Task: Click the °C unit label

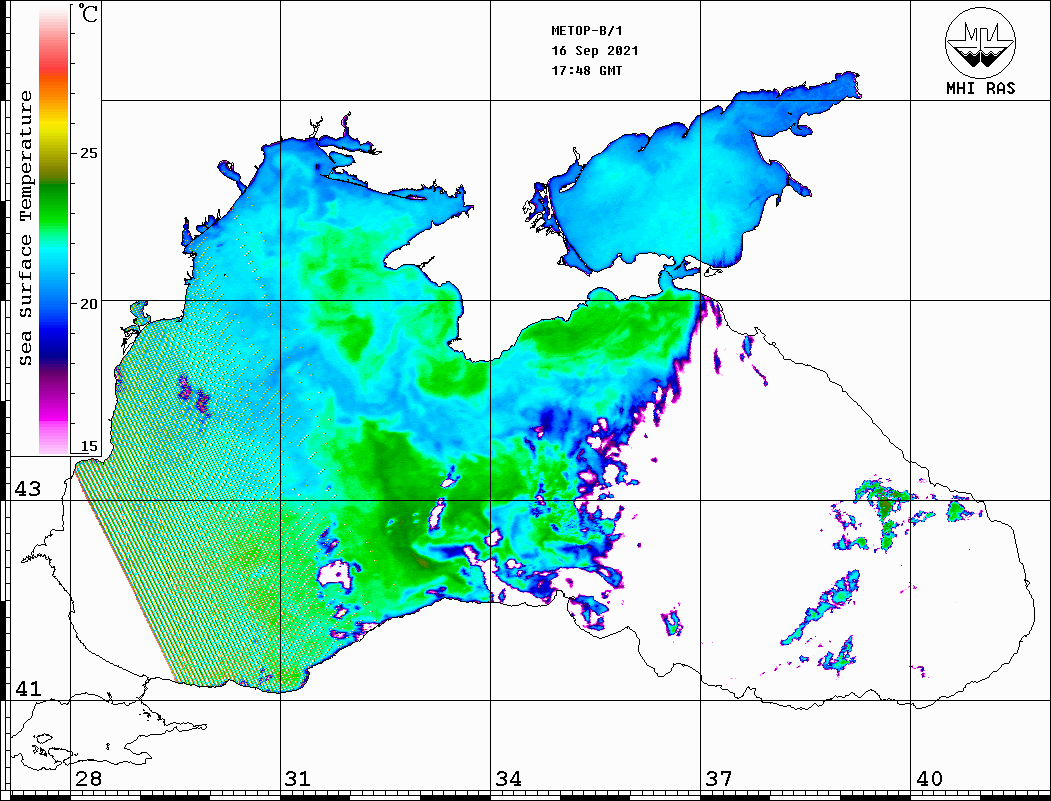Action: click(x=88, y=13)
